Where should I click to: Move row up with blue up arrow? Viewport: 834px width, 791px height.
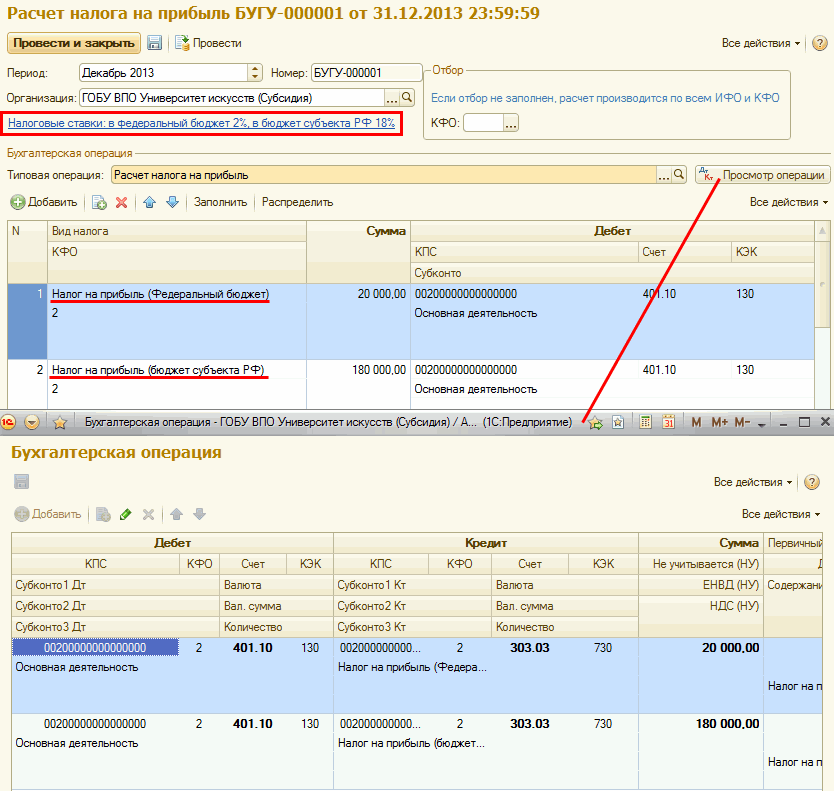(x=150, y=202)
